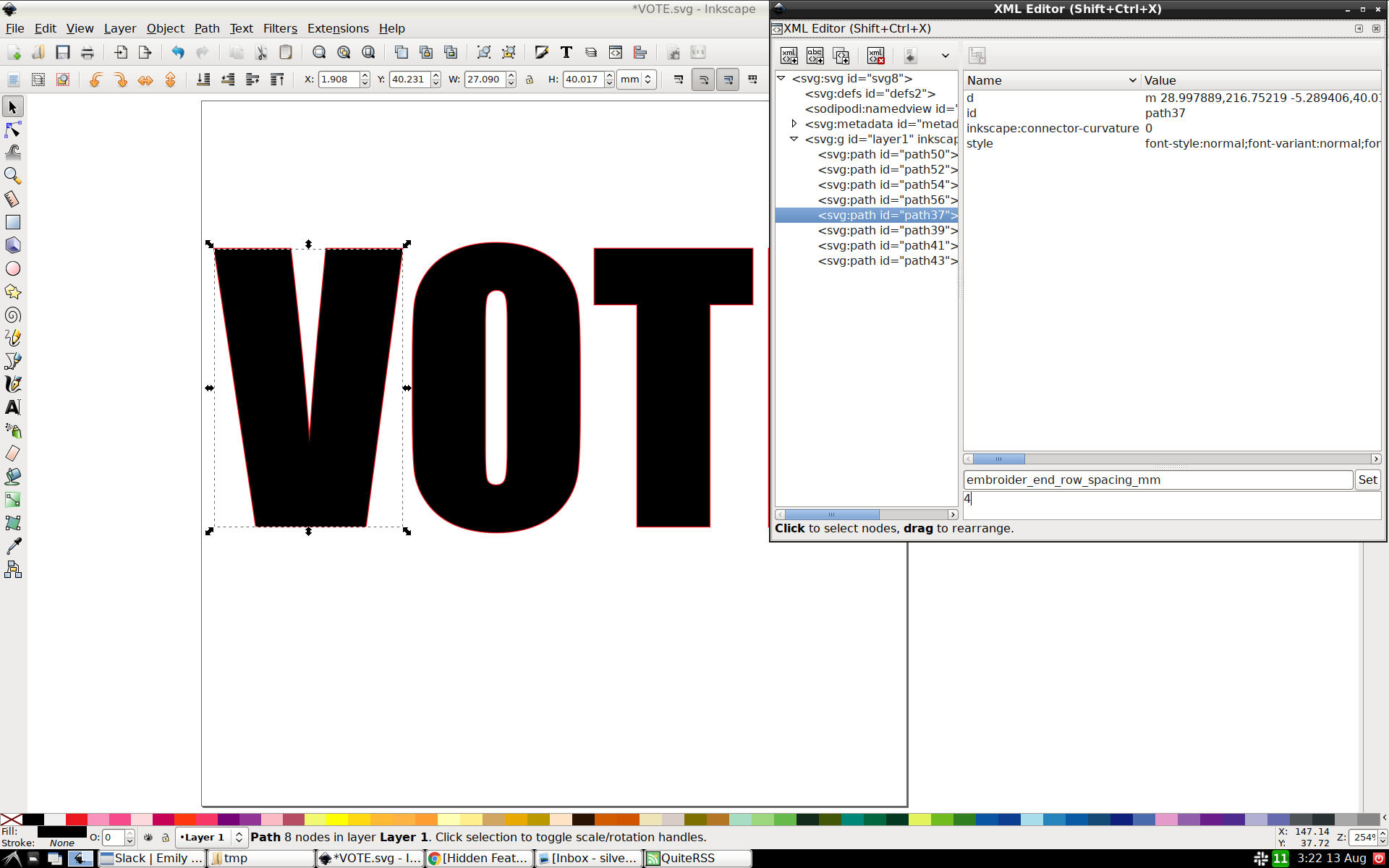The width and height of the screenshot is (1389, 868).
Task: Open Slack window from taskbar
Action: coord(152,858)
